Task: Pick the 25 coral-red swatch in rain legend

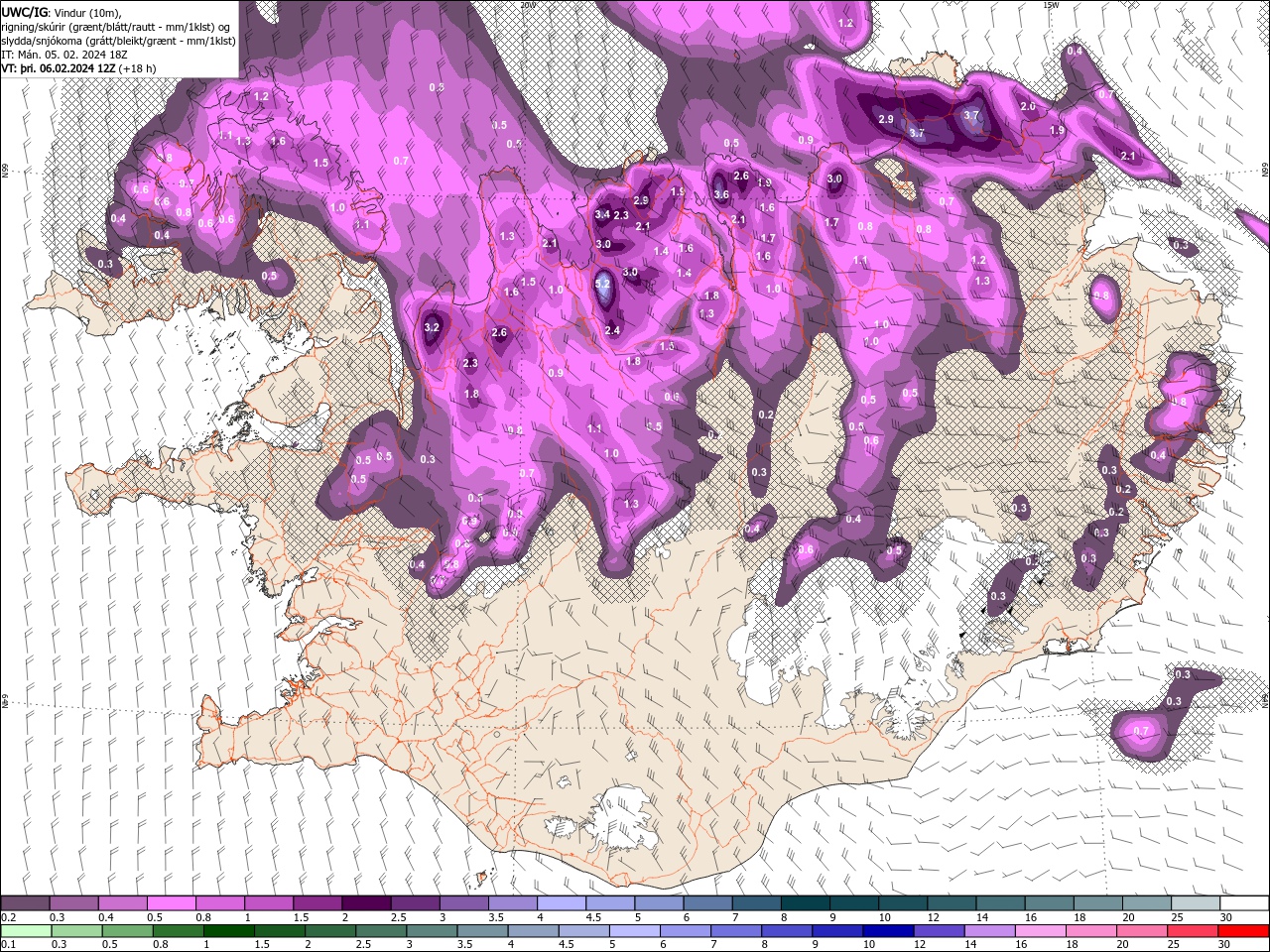Action: 1193,931
